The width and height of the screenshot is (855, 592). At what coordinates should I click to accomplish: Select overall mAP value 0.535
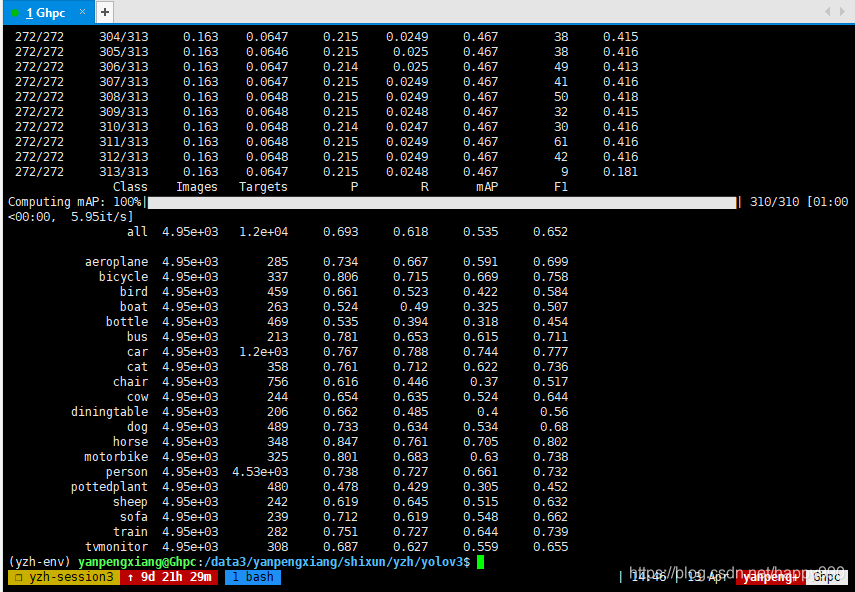(480, 232)
